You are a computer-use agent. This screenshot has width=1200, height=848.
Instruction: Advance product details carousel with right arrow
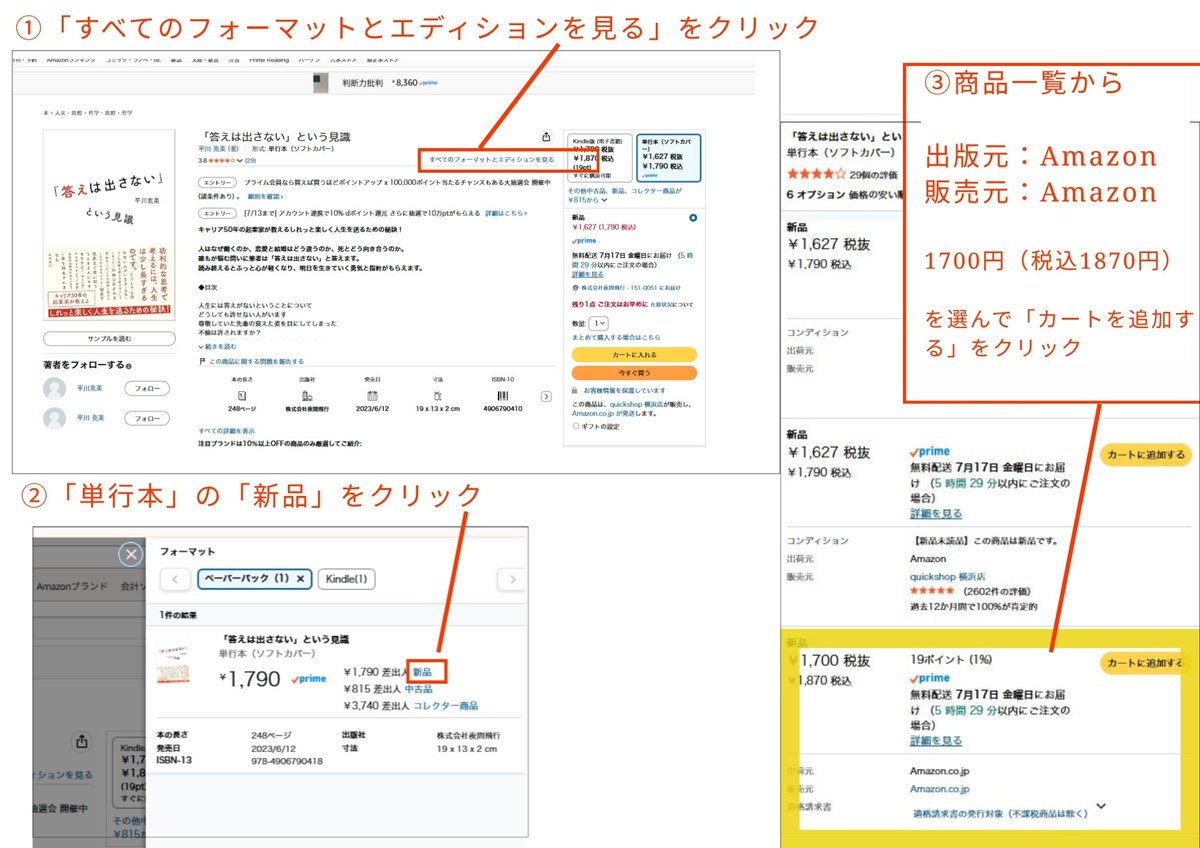point(546,396)
